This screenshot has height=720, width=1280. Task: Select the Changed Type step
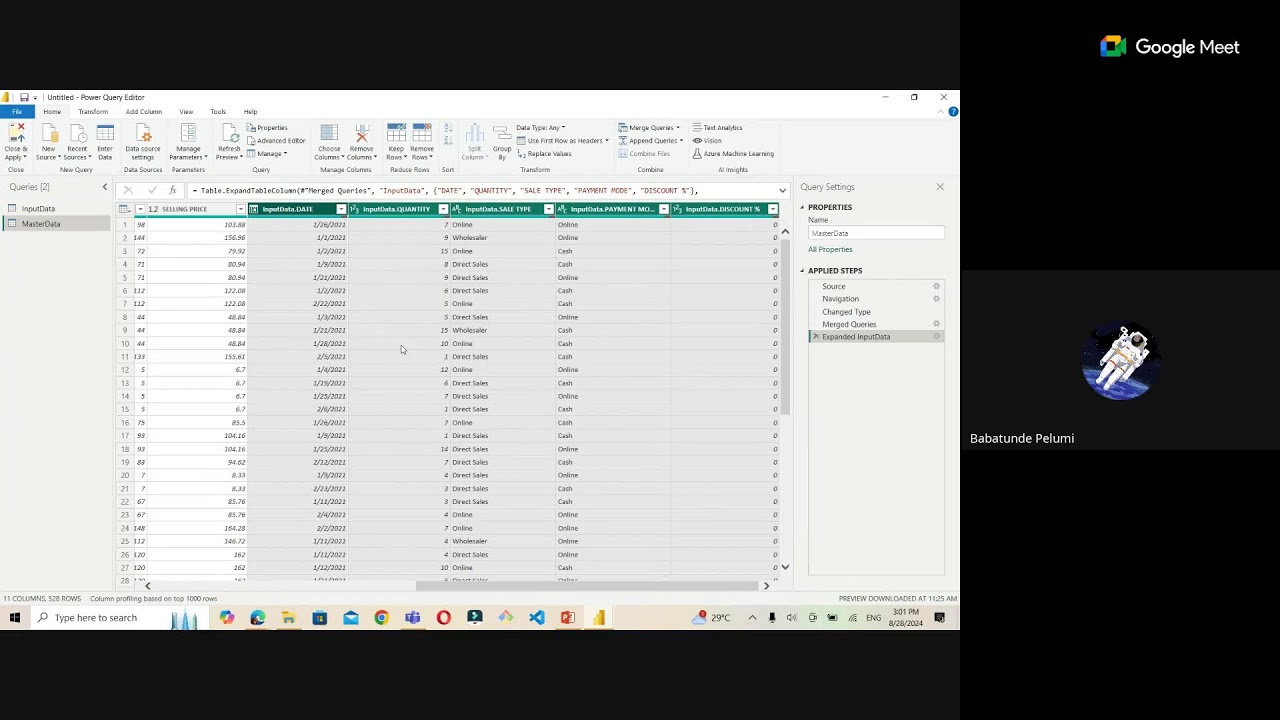pyautogui.click(x=846, y=312)
